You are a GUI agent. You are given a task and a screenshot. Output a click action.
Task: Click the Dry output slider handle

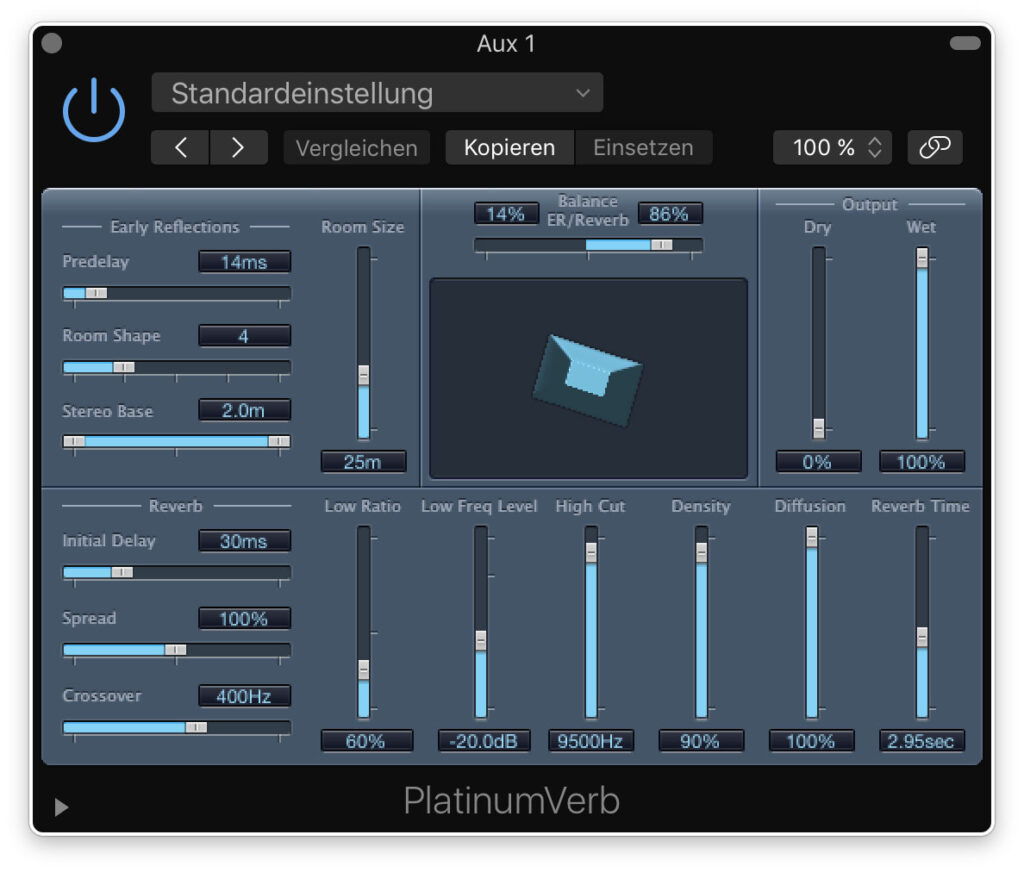[818, 428]
